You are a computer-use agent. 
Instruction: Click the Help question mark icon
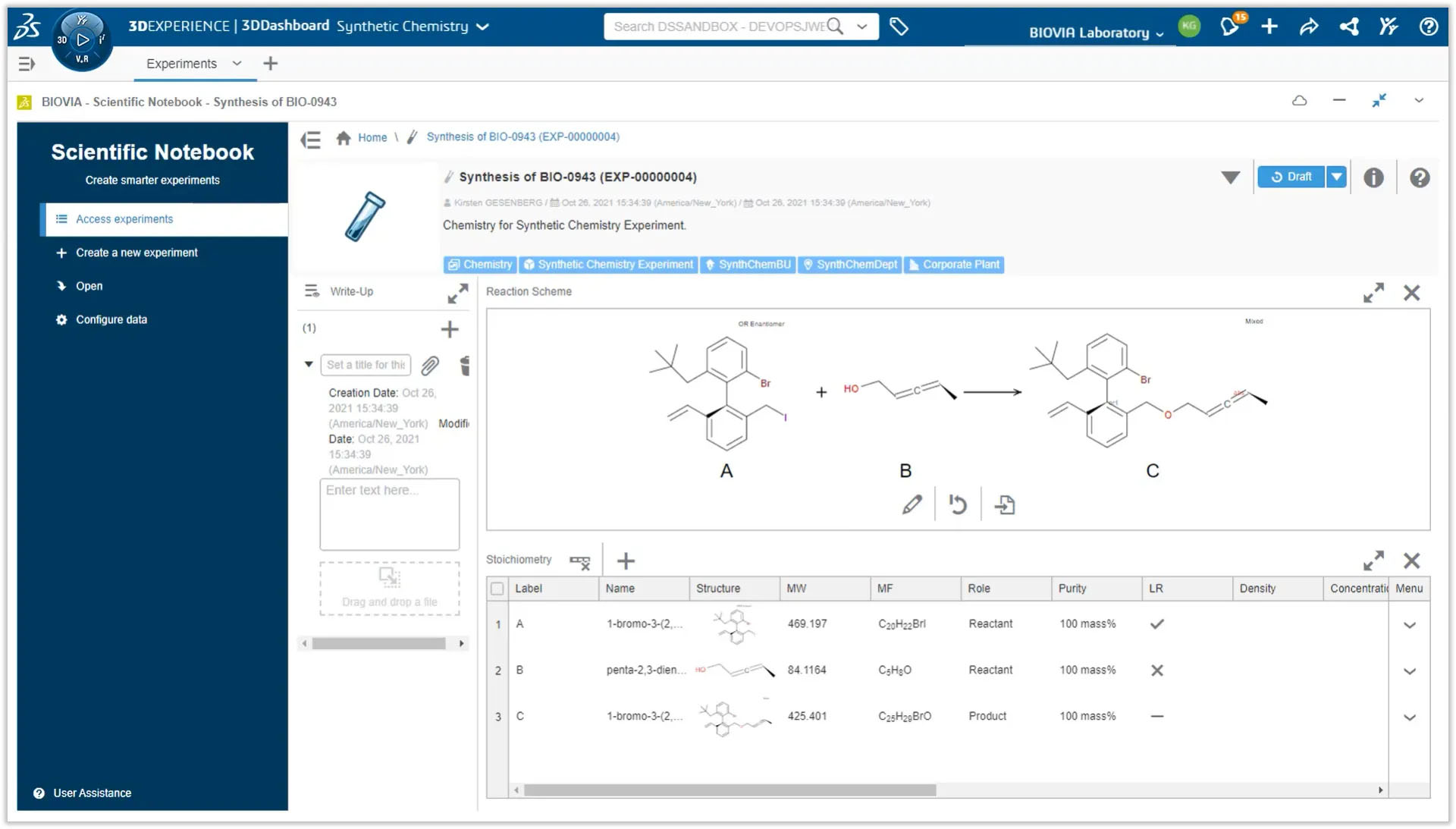coord(1428,26)
